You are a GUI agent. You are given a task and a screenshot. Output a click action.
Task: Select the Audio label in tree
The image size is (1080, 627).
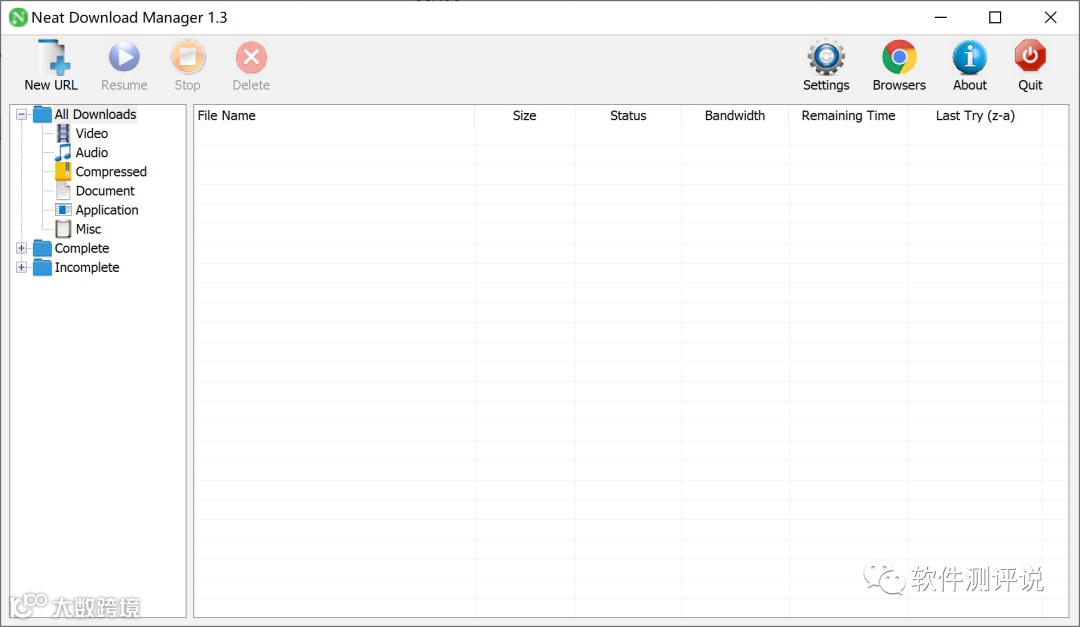coord(92,152)
